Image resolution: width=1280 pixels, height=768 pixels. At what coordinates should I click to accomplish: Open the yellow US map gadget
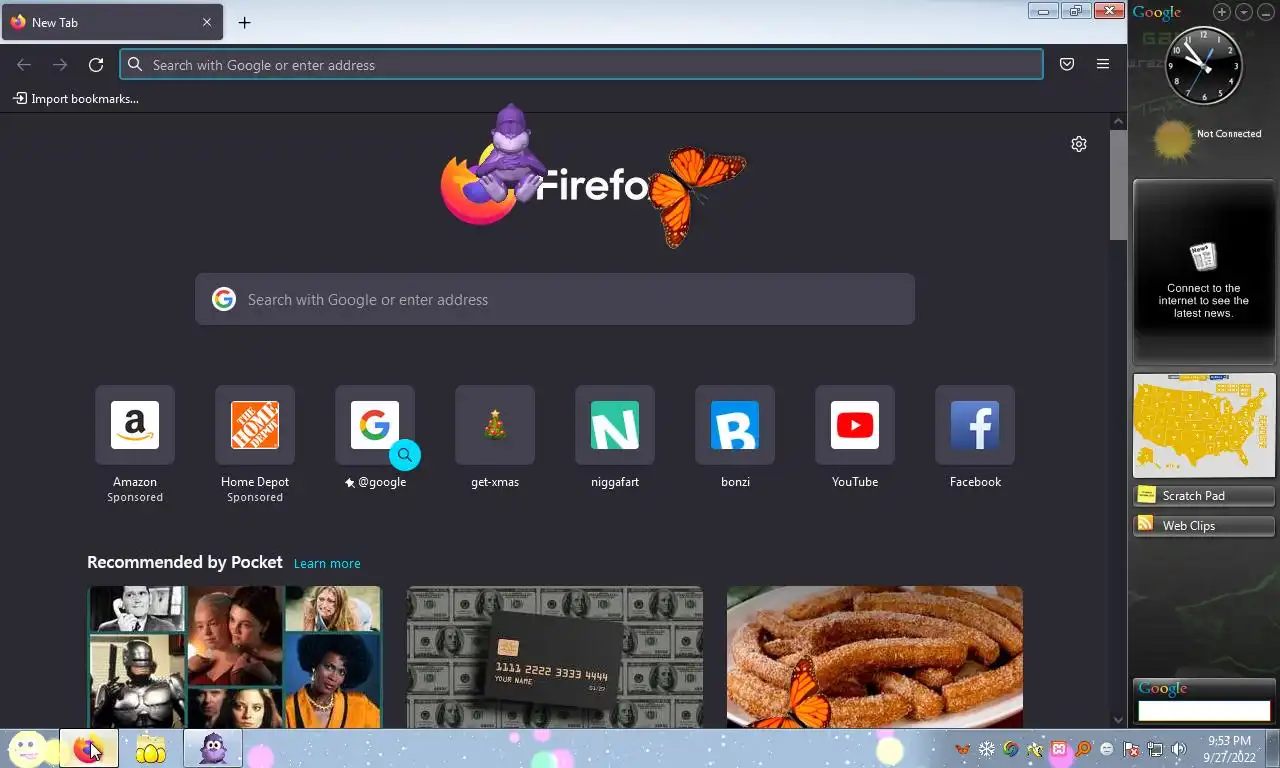click(x=1204, y=425)
